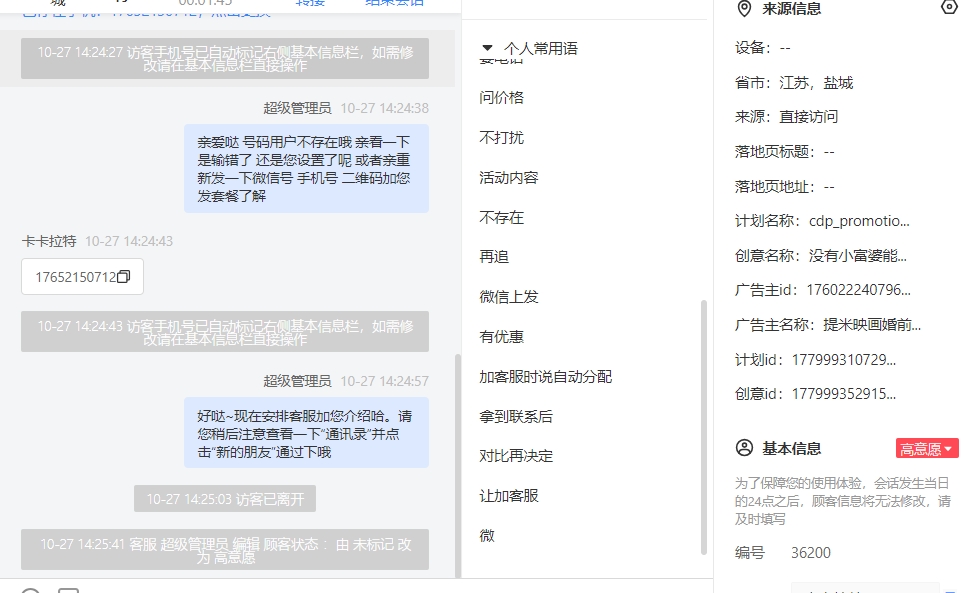Open the 高意愿 customer status dropdown
This screenshot has width=977, height=593.
click(927, 448)
